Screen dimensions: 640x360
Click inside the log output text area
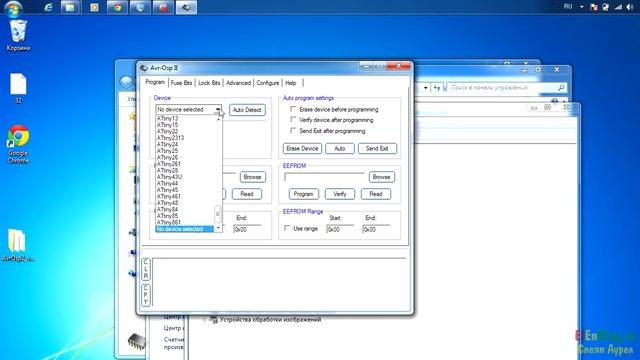(x=280, y=282)
